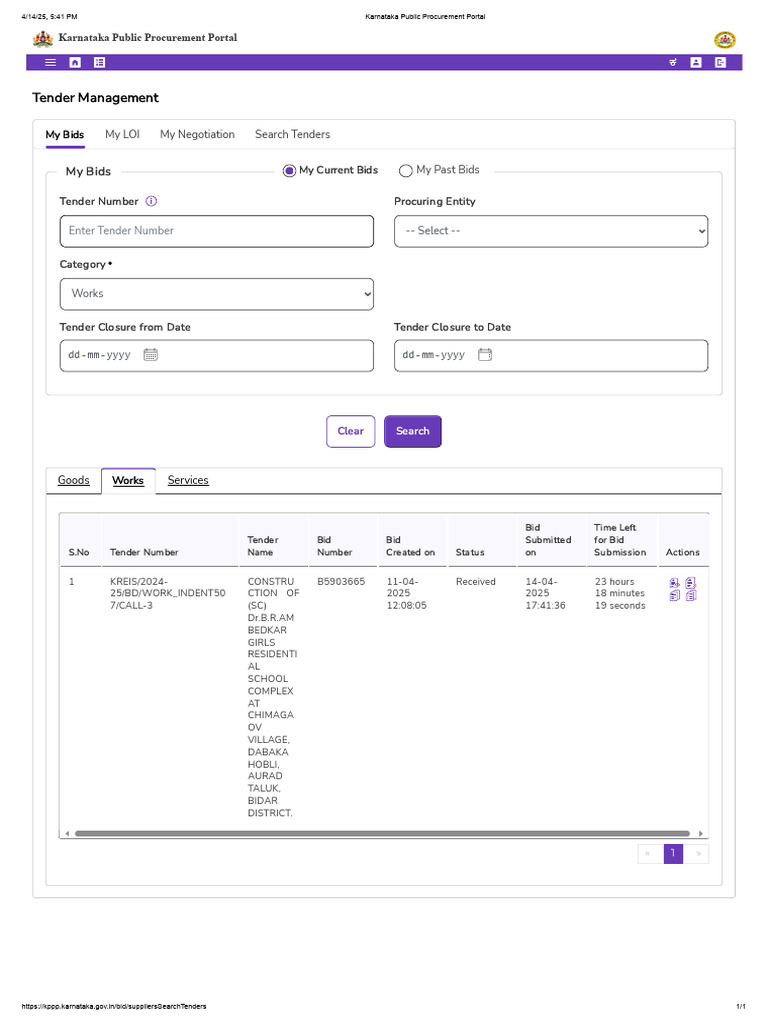Image resolution: width=768 pixels, height=1024 pixels.
Task: Click withdraw bid icon with red cross
Action: click(x=691, y=583)
